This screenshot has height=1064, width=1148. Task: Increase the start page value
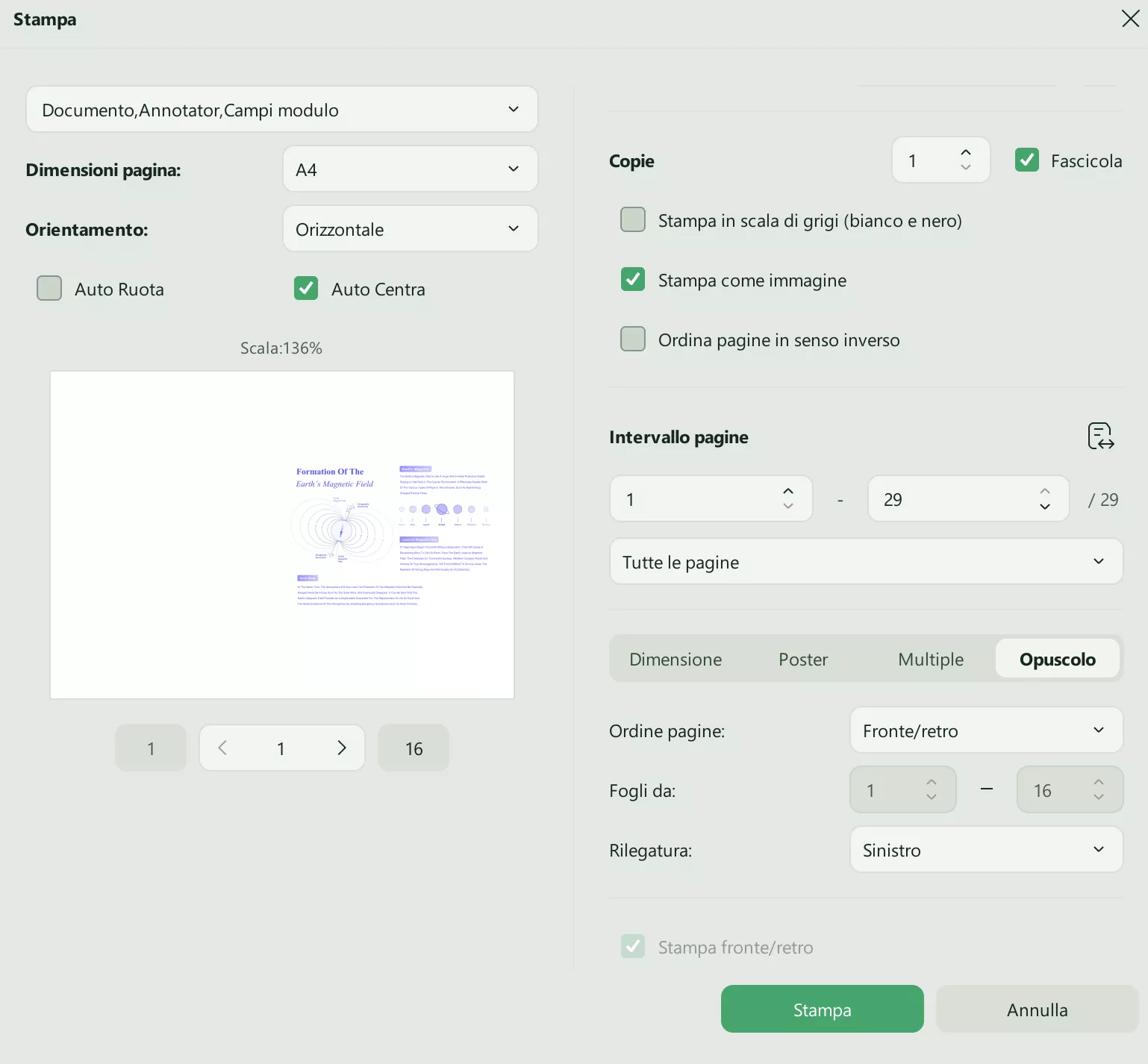788,491
